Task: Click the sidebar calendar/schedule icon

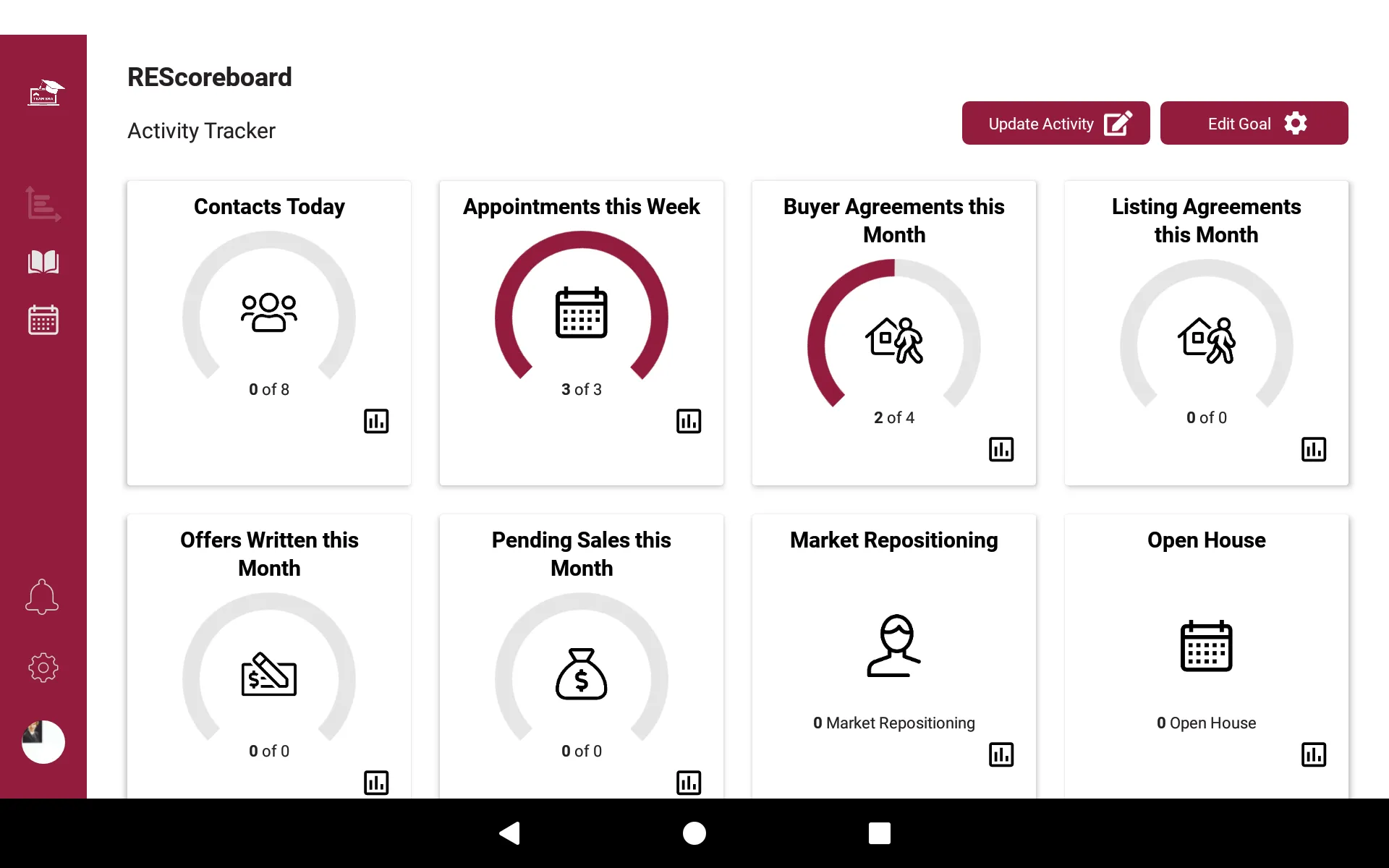Action: 43,319
